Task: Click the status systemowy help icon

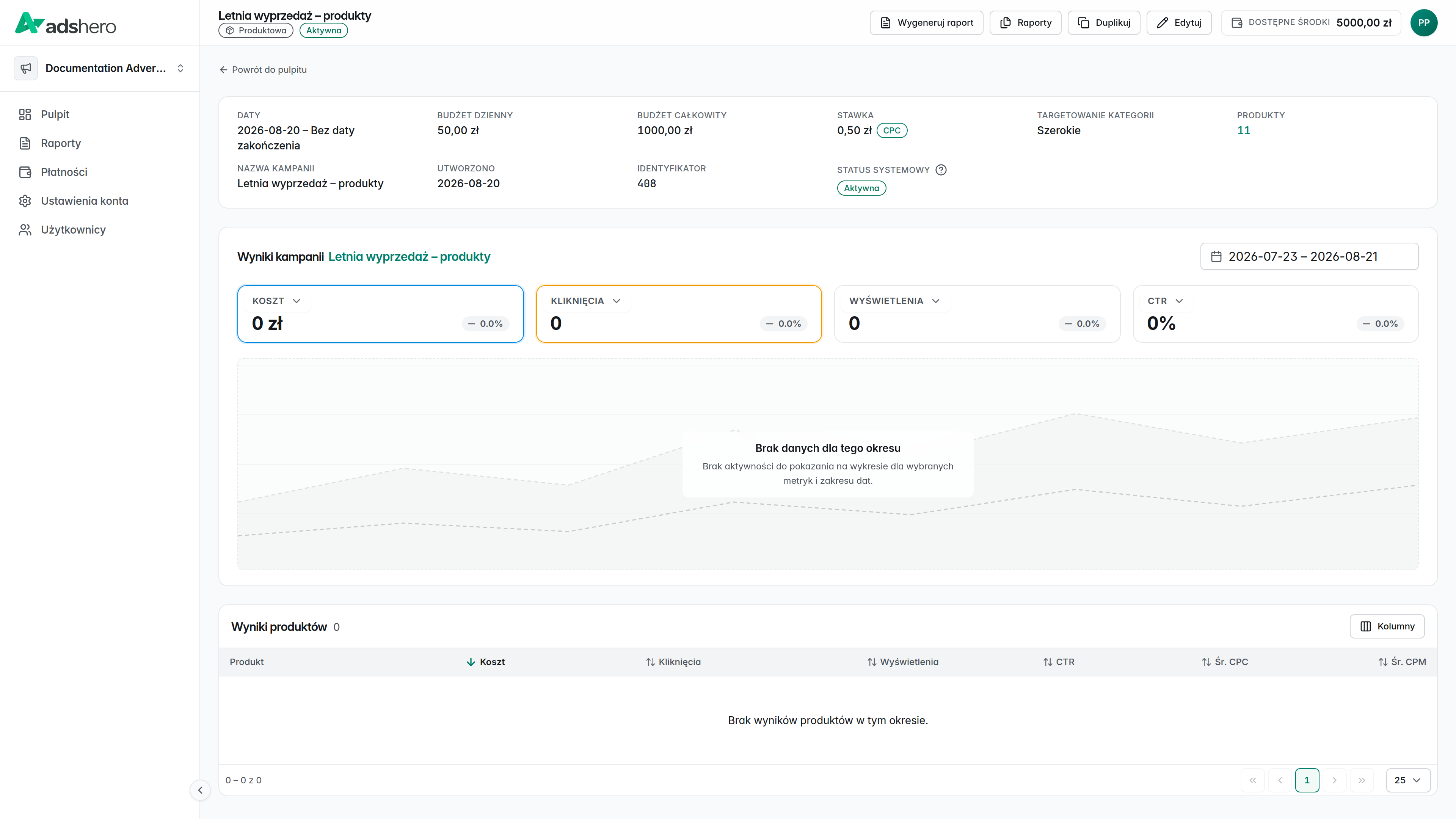Action: (x=940, y=169)
